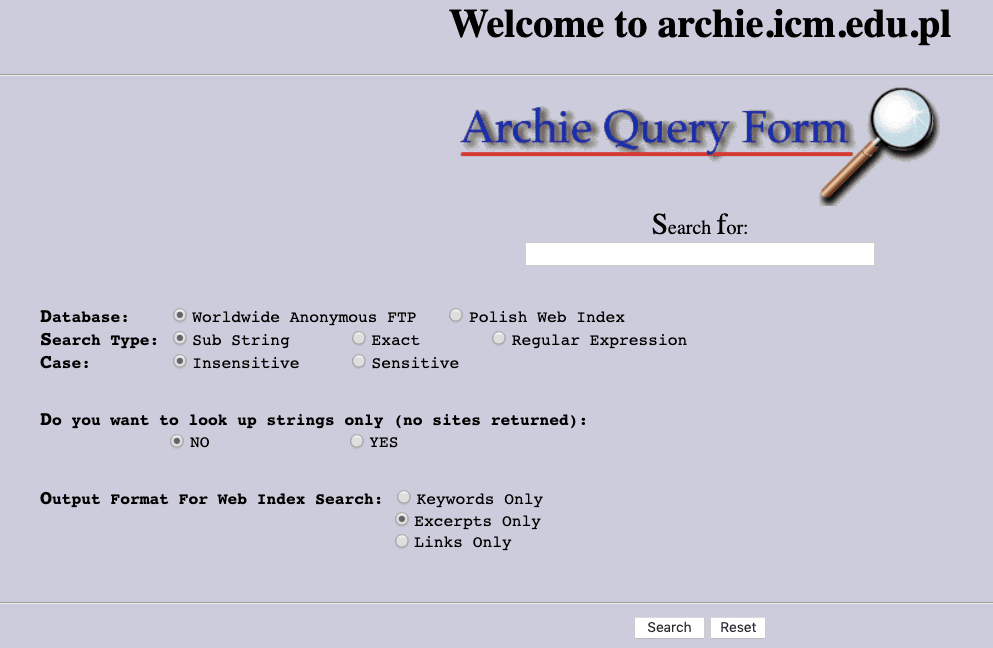Set search type to Sub String

pyautogui.click(x=181, y=339)
